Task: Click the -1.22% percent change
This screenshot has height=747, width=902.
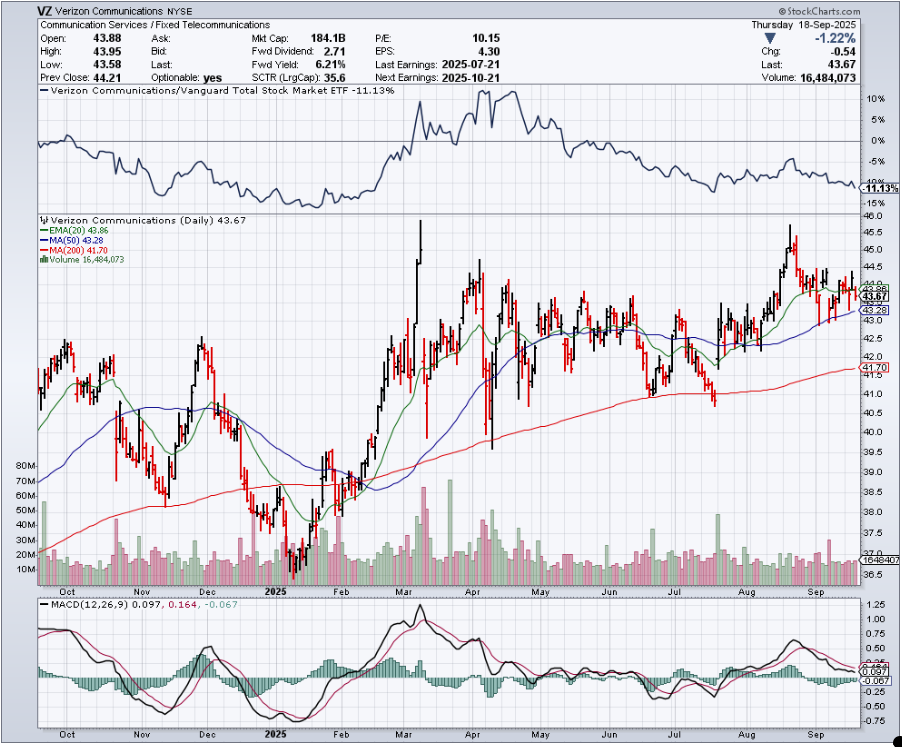Action: pos(835,39)
